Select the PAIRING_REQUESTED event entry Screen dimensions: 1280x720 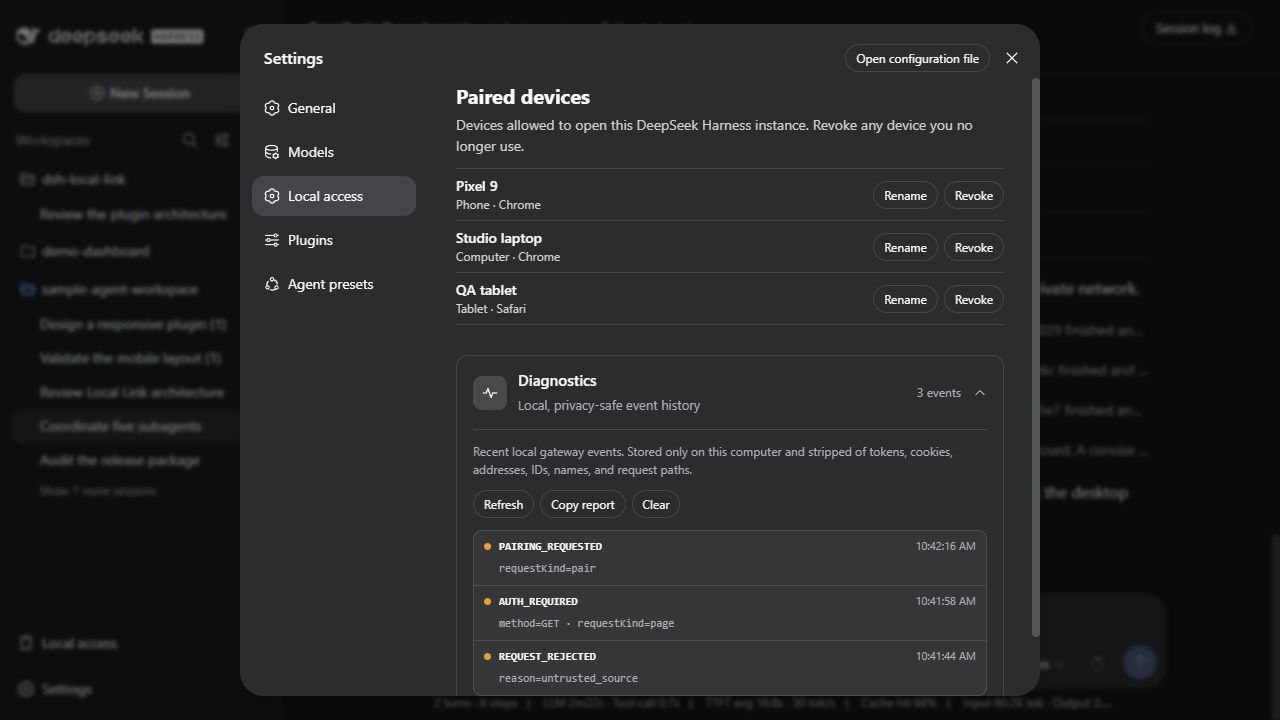(x=730, y=558)
